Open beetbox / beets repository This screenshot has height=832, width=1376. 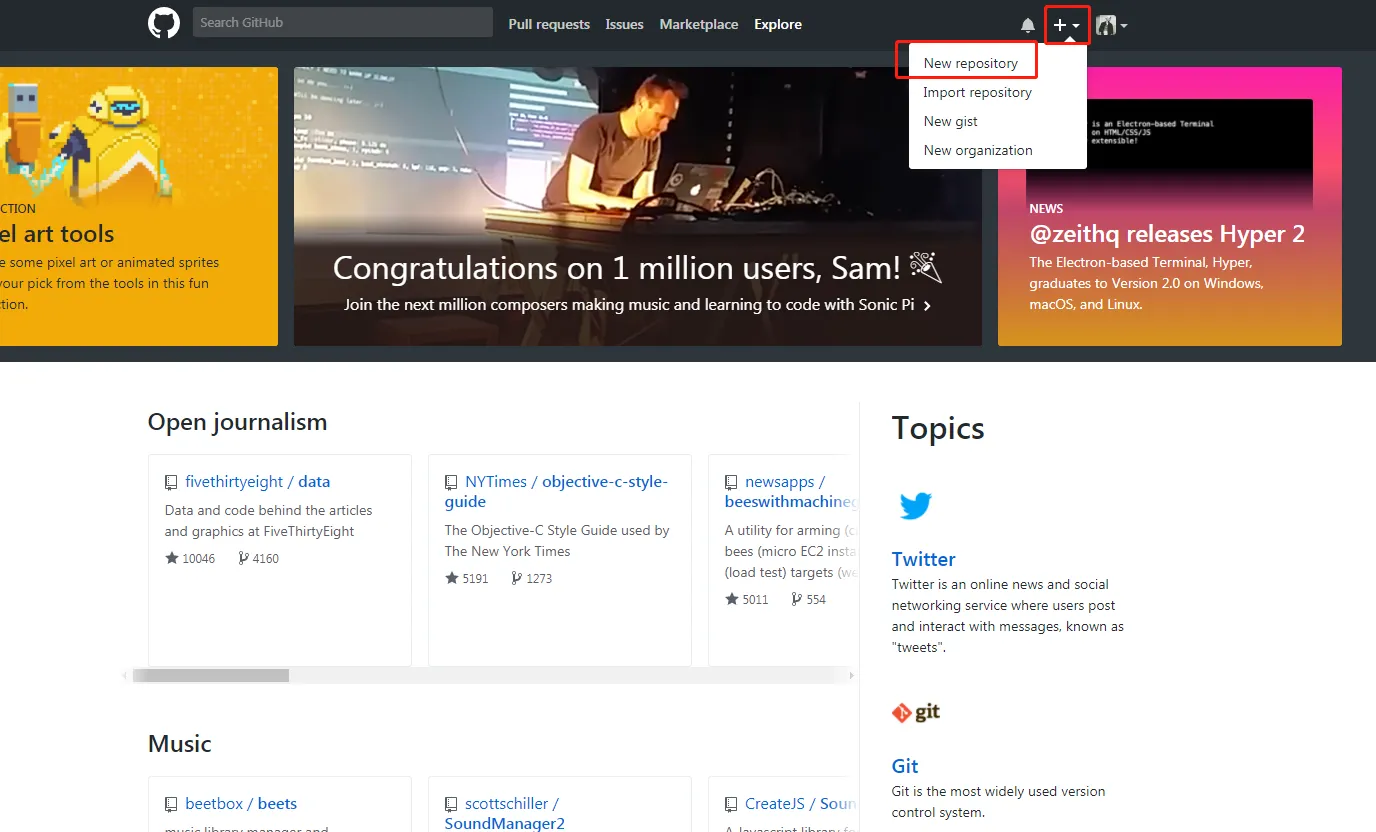point(241,803)
